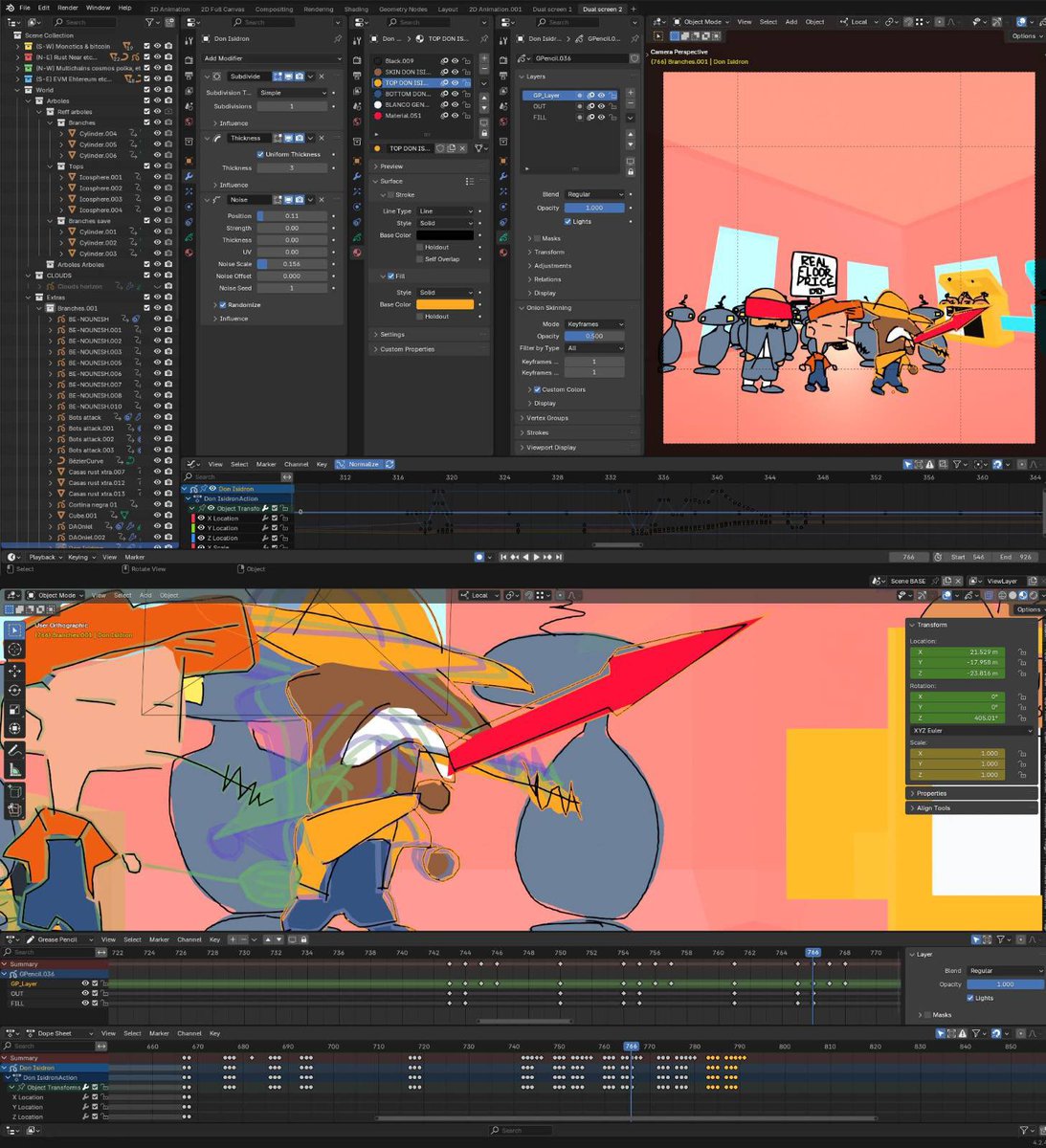Select the Transform tool in viewport toolbar
Viewport: 1046px width, 1148px height.
(x=14, y=728)
